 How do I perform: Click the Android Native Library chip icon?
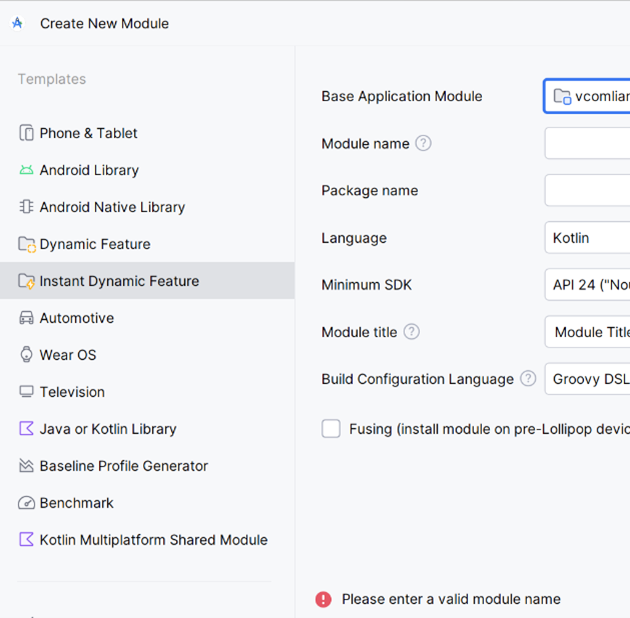(27, 207)
